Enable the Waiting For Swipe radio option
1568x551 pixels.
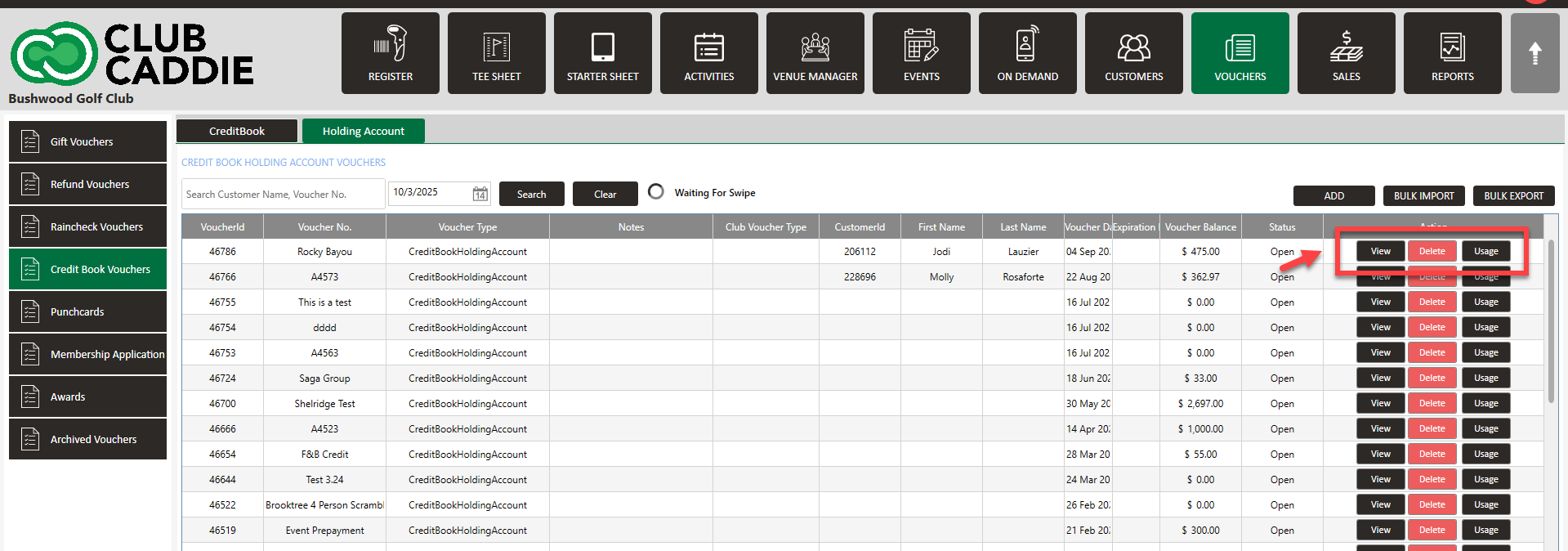pyautogui.click(x=655, y=192)
